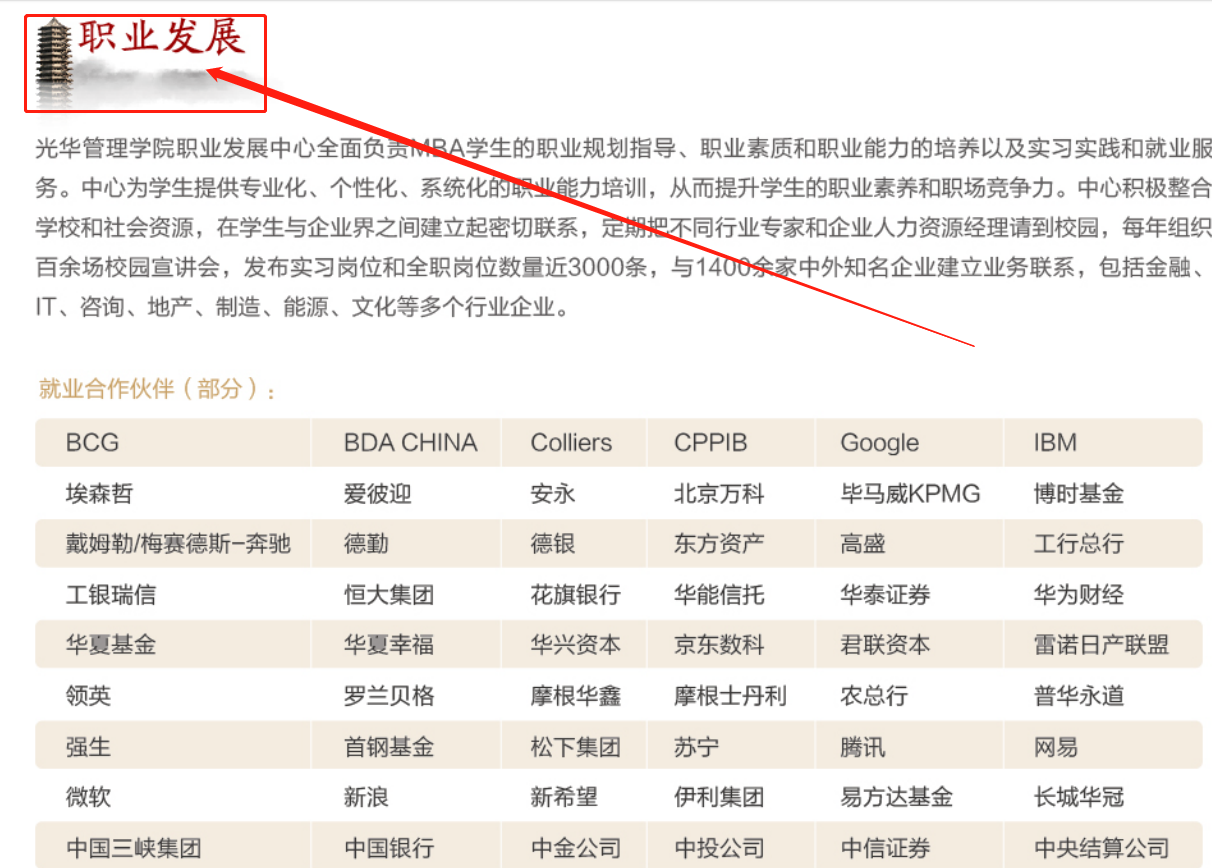Select the IBM cell

[1055, 443]
